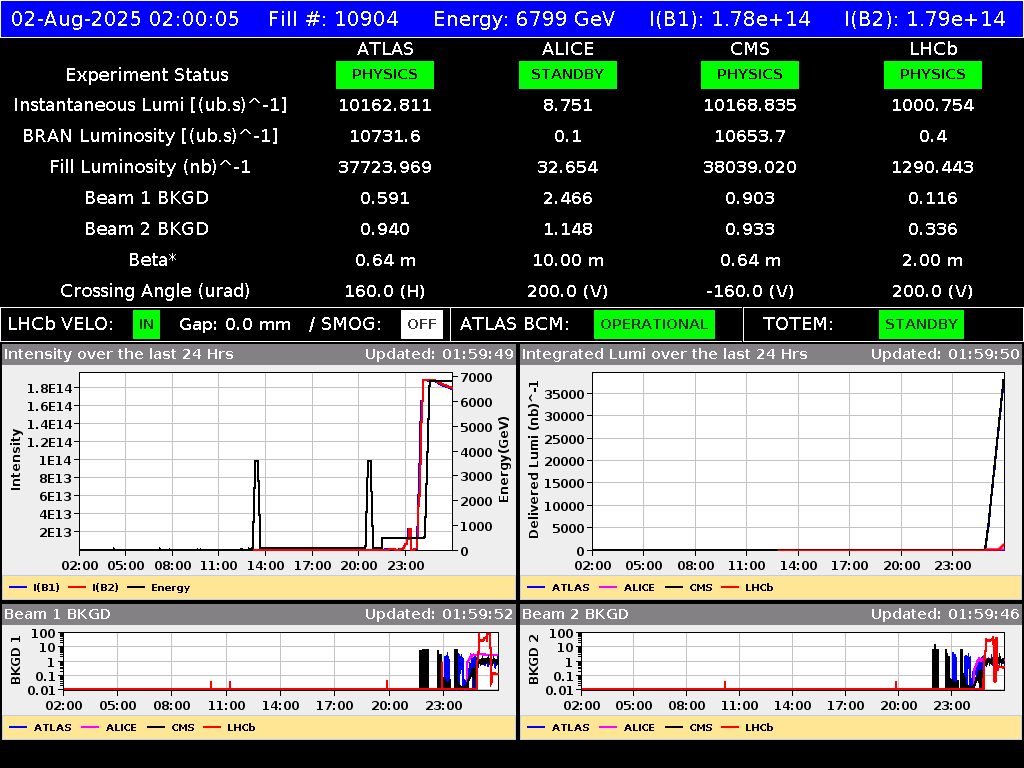
Task: Click ALICE legend entry in Beam 2 BKGD chart
Action: point(627,727)
